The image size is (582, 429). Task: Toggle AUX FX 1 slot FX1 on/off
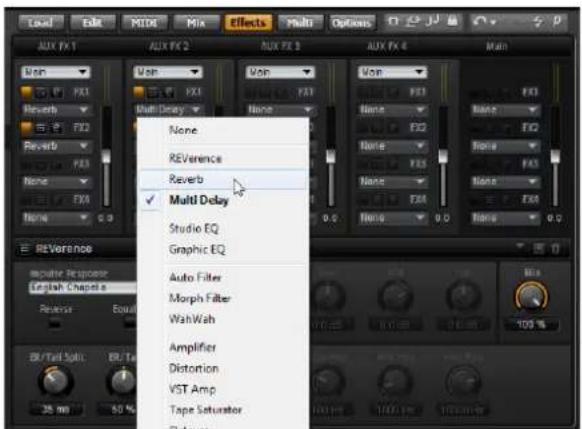pyautogui.click(x=26, y=92)
